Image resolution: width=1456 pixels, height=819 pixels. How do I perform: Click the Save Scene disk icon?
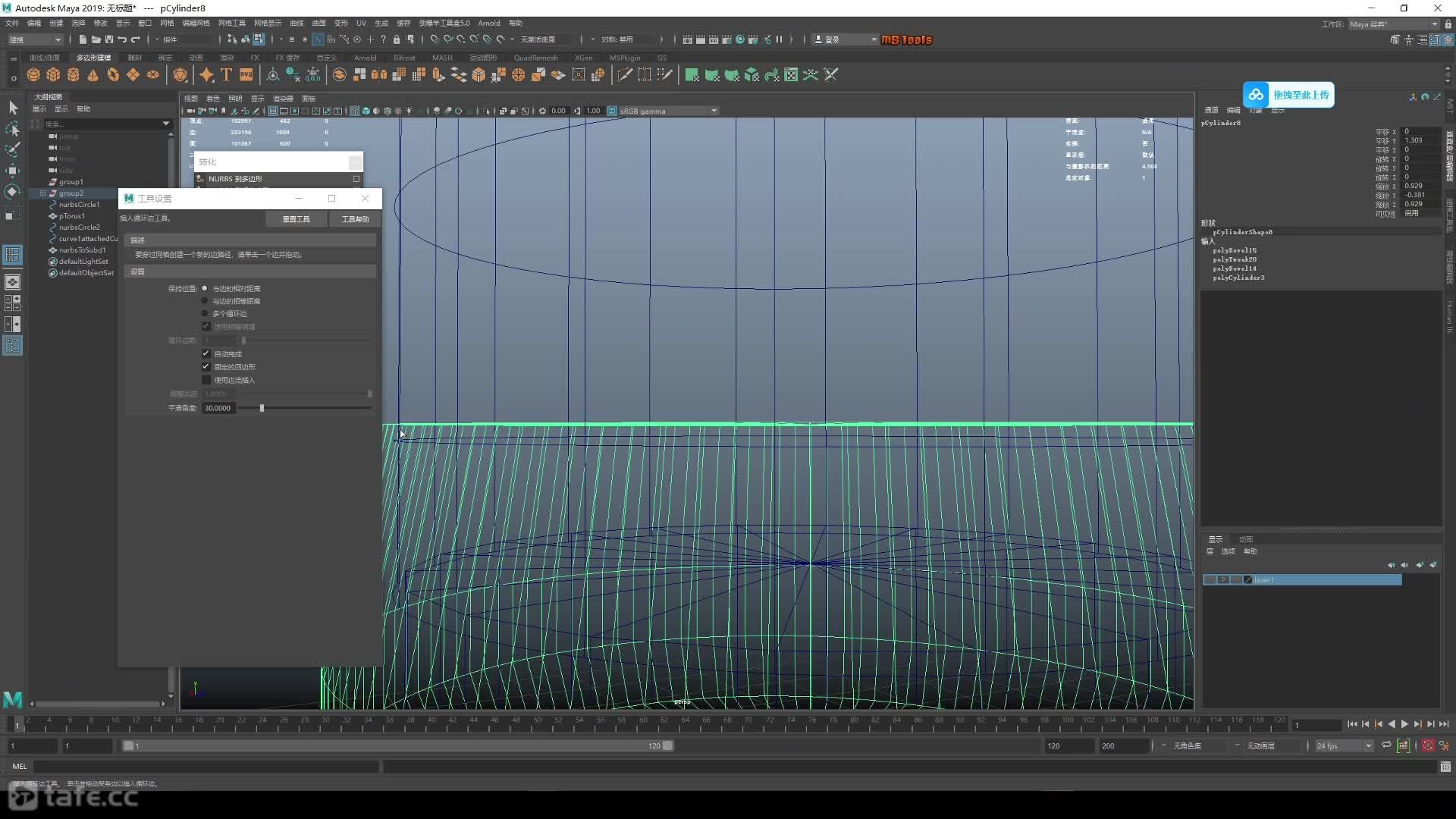coord(108,39)
